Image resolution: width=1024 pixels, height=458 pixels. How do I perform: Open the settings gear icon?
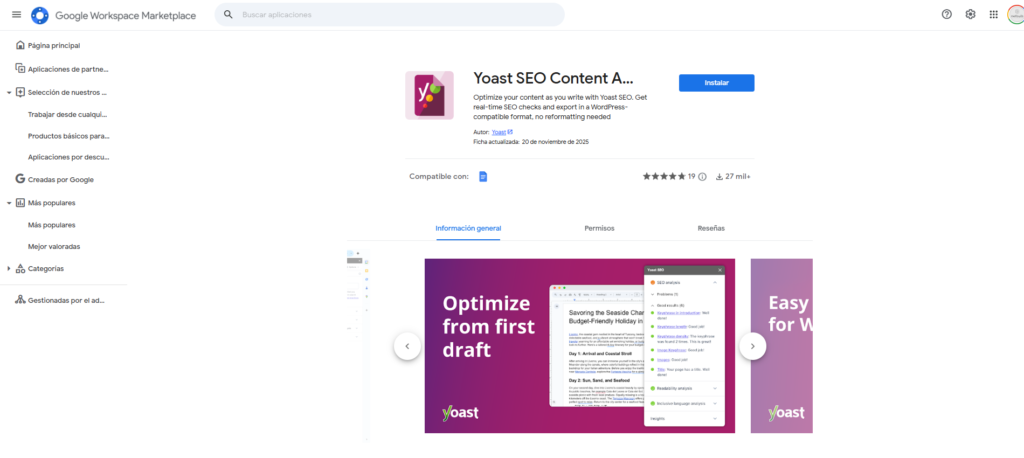970,14
